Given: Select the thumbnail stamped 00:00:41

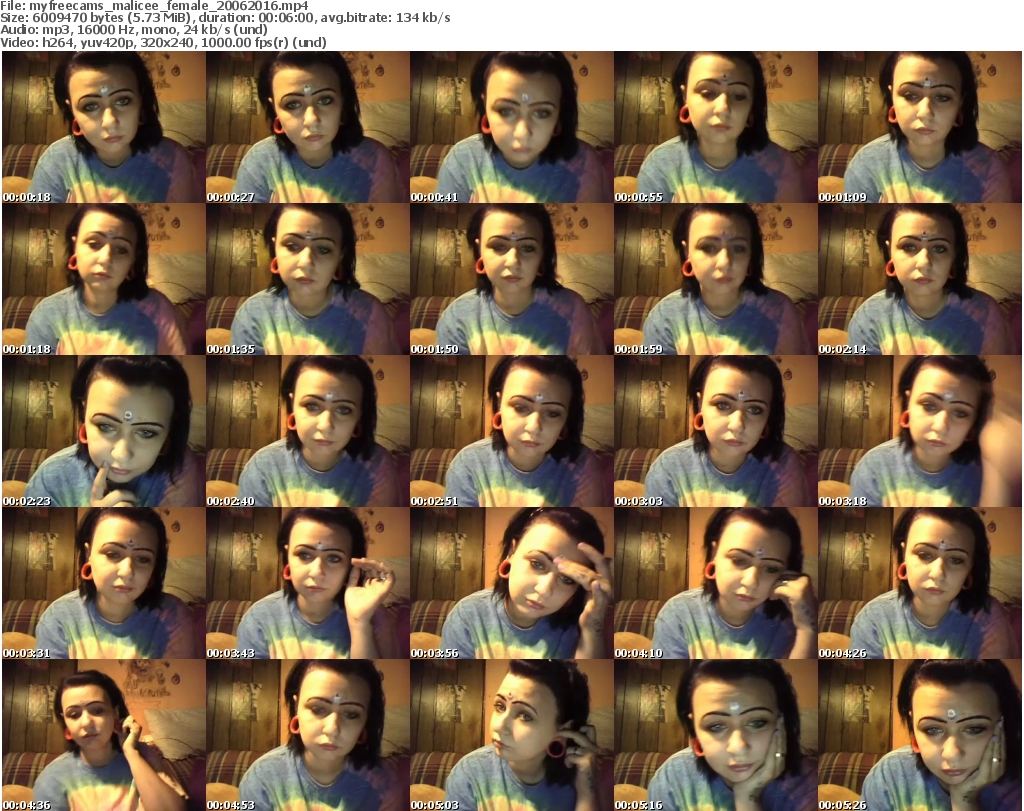Looking at the screenshot, I should point(511,127).
